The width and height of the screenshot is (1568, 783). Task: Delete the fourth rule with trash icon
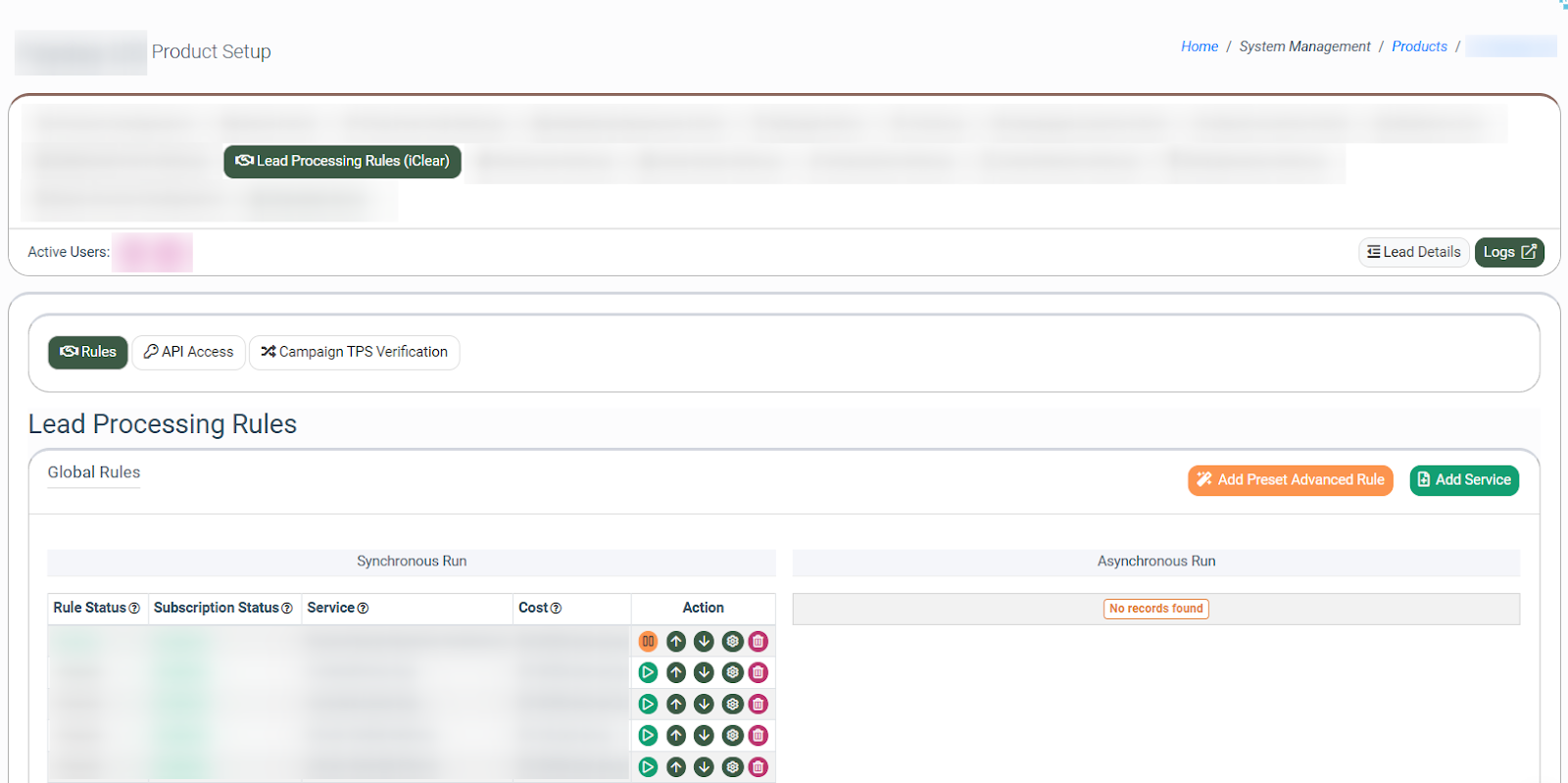click(759, 736)
